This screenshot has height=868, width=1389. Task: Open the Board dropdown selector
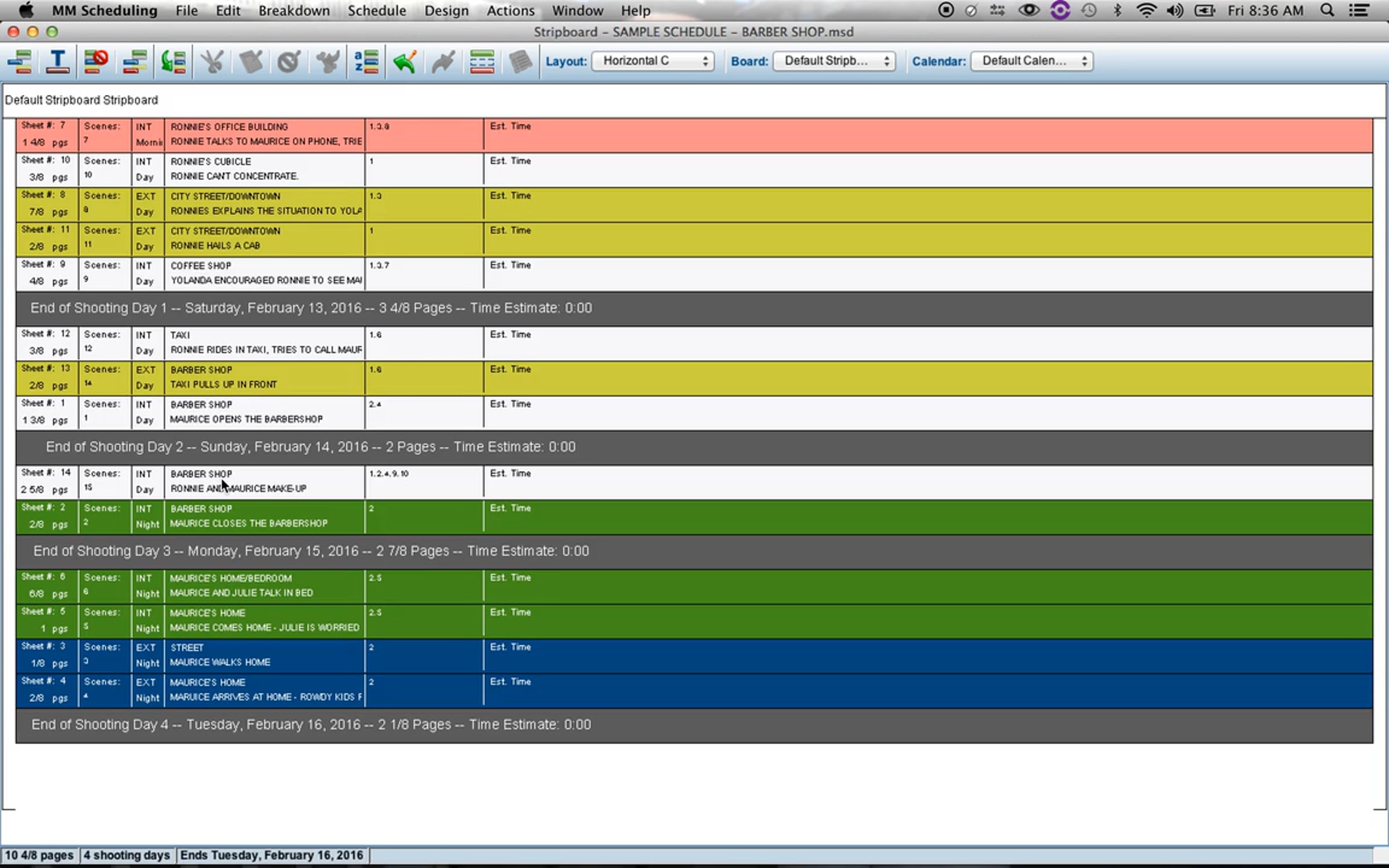point(834,61)
